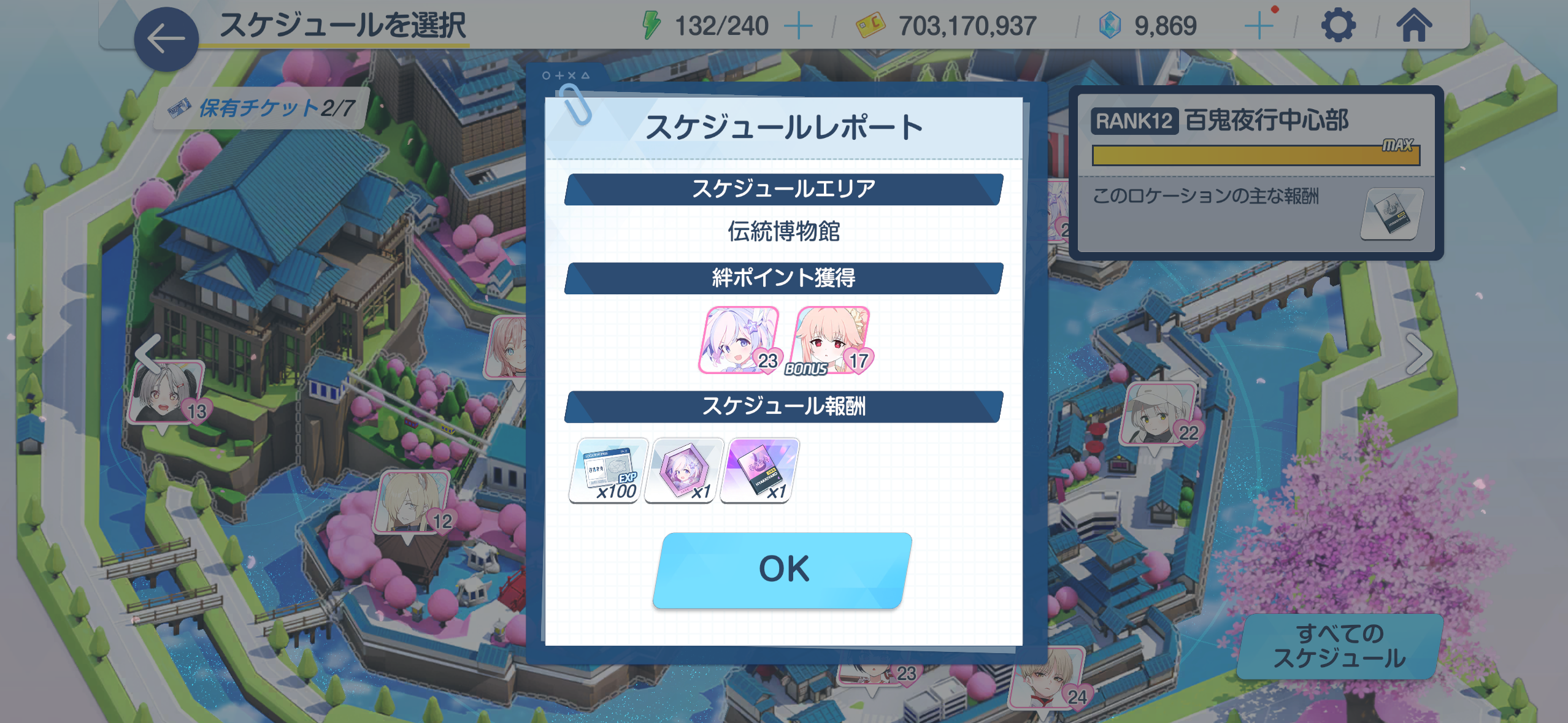This screenshot has height=723, width=1568.
Task: Click the back arrow button
Action: pyautogui.click(x=166, y=39)
